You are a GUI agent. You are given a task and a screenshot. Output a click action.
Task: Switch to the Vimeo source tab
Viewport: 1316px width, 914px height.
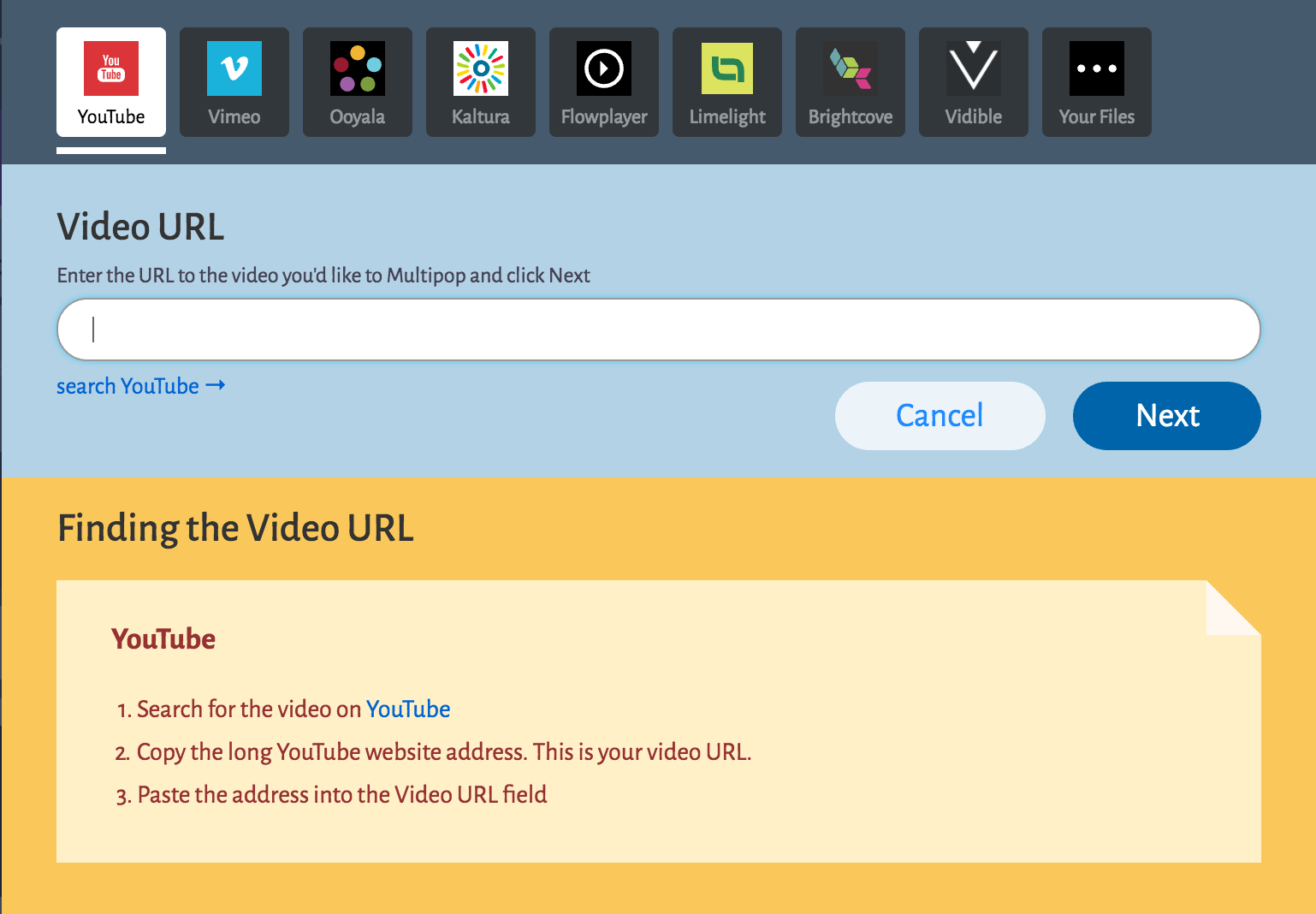pyautogui.click(x=234, y=82)
